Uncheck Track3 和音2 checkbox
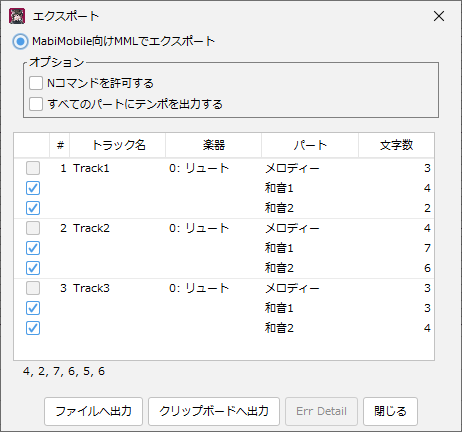Screen dimensions: 462x432 coord(33,328)
